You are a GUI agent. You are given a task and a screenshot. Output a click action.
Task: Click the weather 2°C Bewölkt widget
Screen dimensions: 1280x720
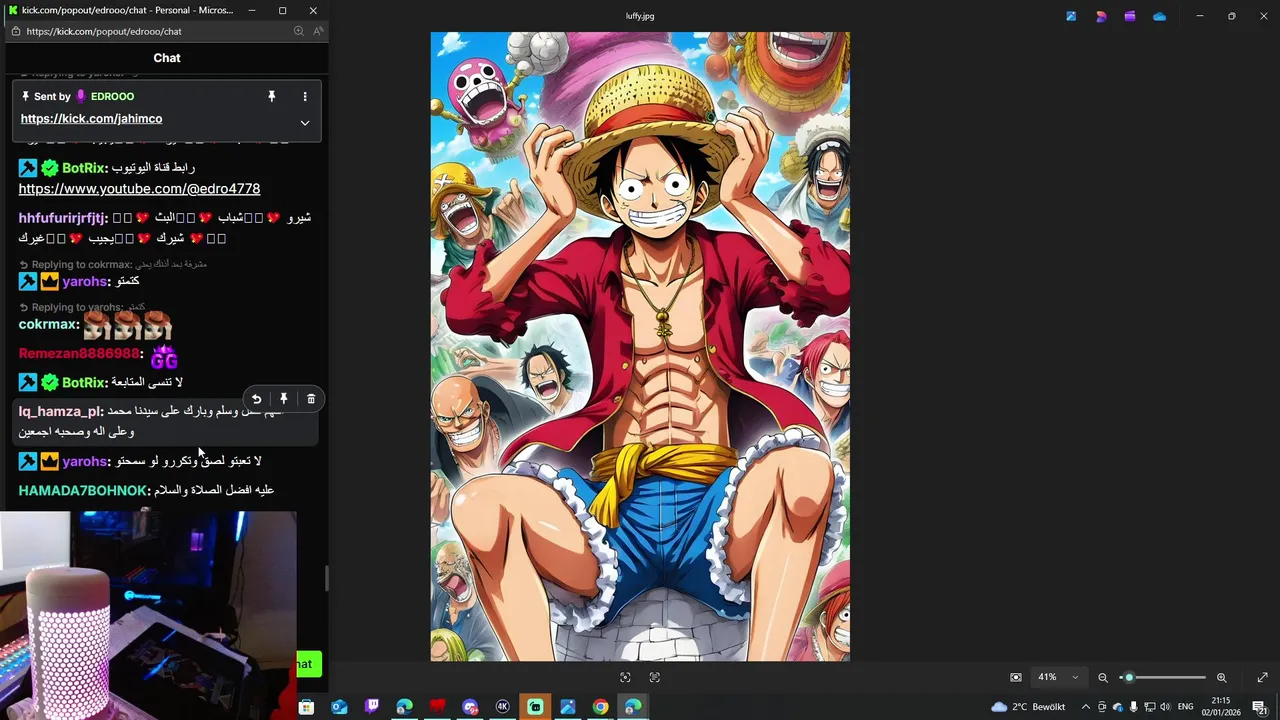[1028, 707]
